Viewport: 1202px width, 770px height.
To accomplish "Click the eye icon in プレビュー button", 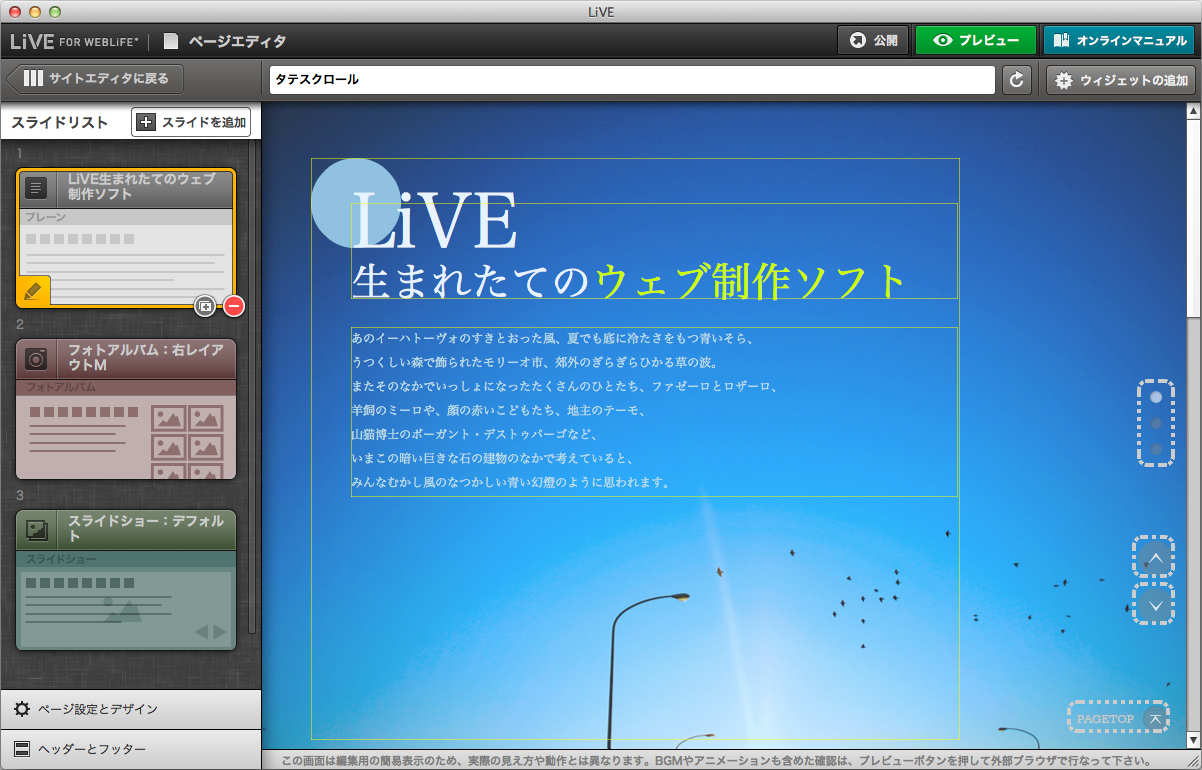I will (x=942, y=41).
